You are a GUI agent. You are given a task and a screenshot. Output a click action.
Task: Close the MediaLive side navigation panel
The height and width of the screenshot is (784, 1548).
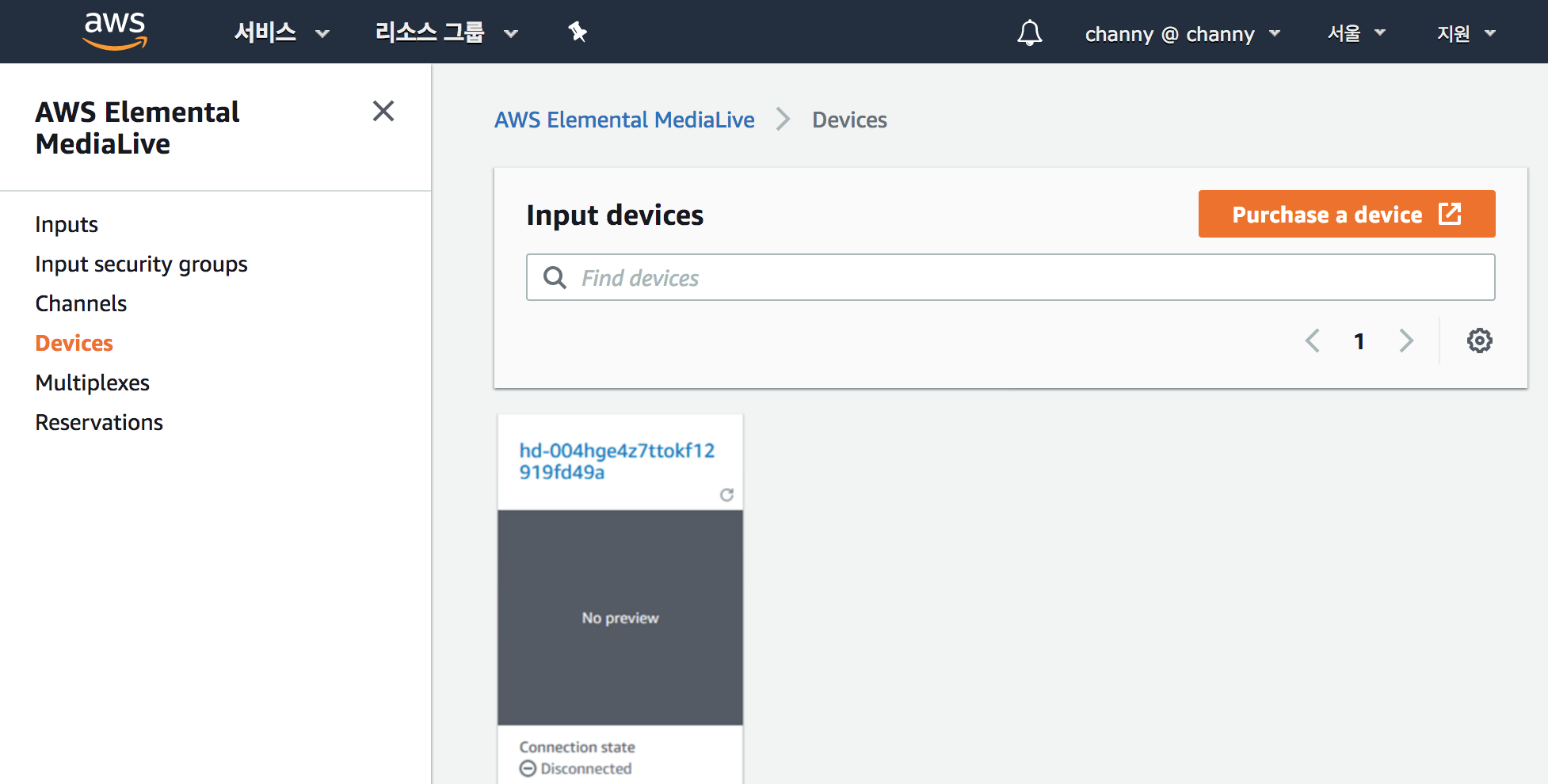pyautogui.click(x=383, y=111)
